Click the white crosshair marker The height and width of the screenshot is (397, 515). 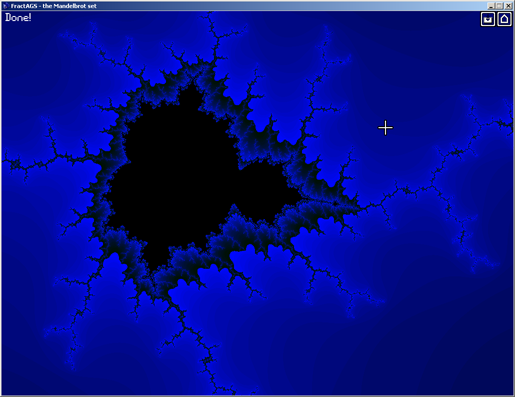pyautogui.click(x=385, y=128)
